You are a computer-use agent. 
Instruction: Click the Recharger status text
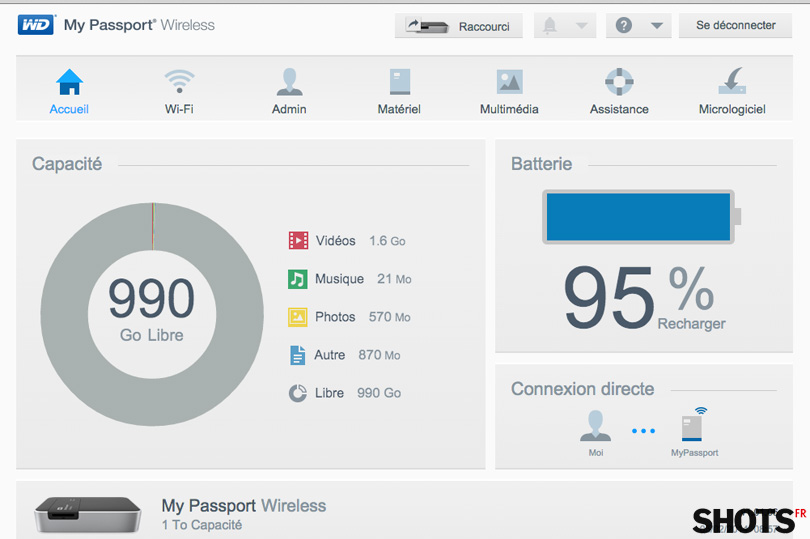[x=691, y=324]
